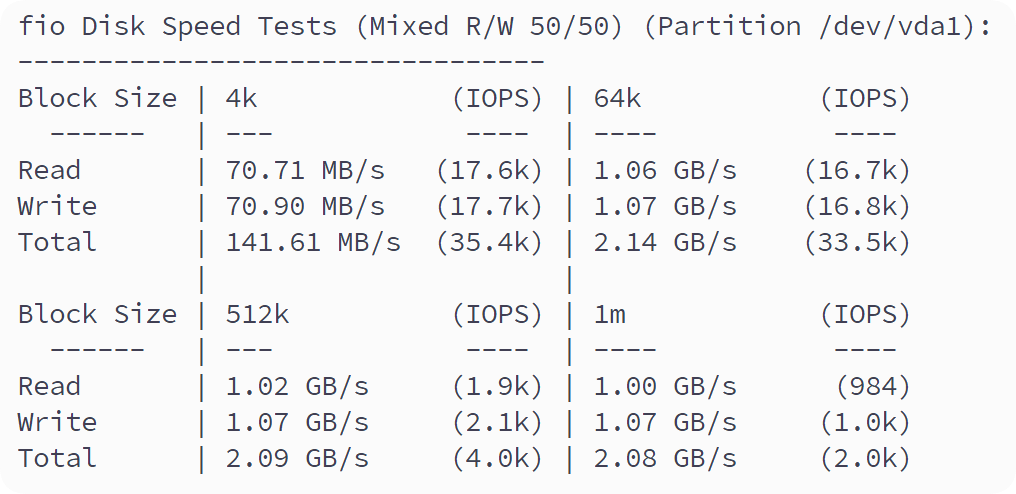The height and width of the screenshot is (494, 1016).
Task: Click the 512k block size header
Action: point(258,314)
